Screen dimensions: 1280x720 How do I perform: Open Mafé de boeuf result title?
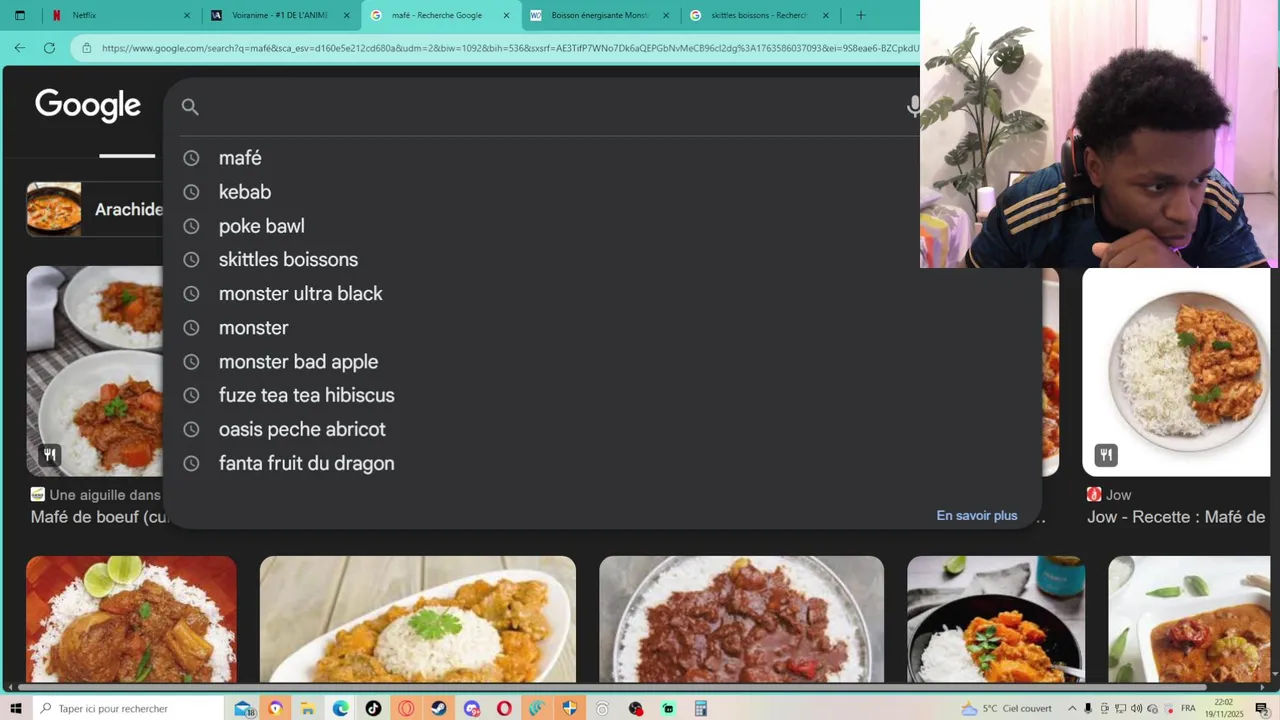click(99, 517)
